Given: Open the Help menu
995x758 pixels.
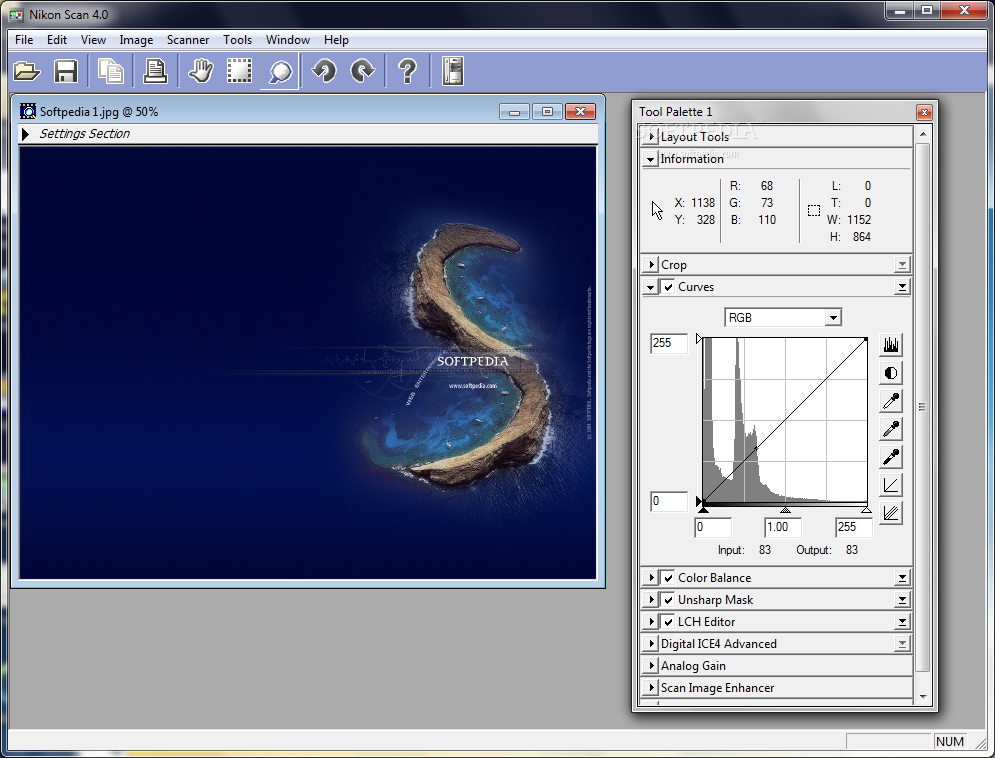Looking at the screenshot, I should coord(336,40).
